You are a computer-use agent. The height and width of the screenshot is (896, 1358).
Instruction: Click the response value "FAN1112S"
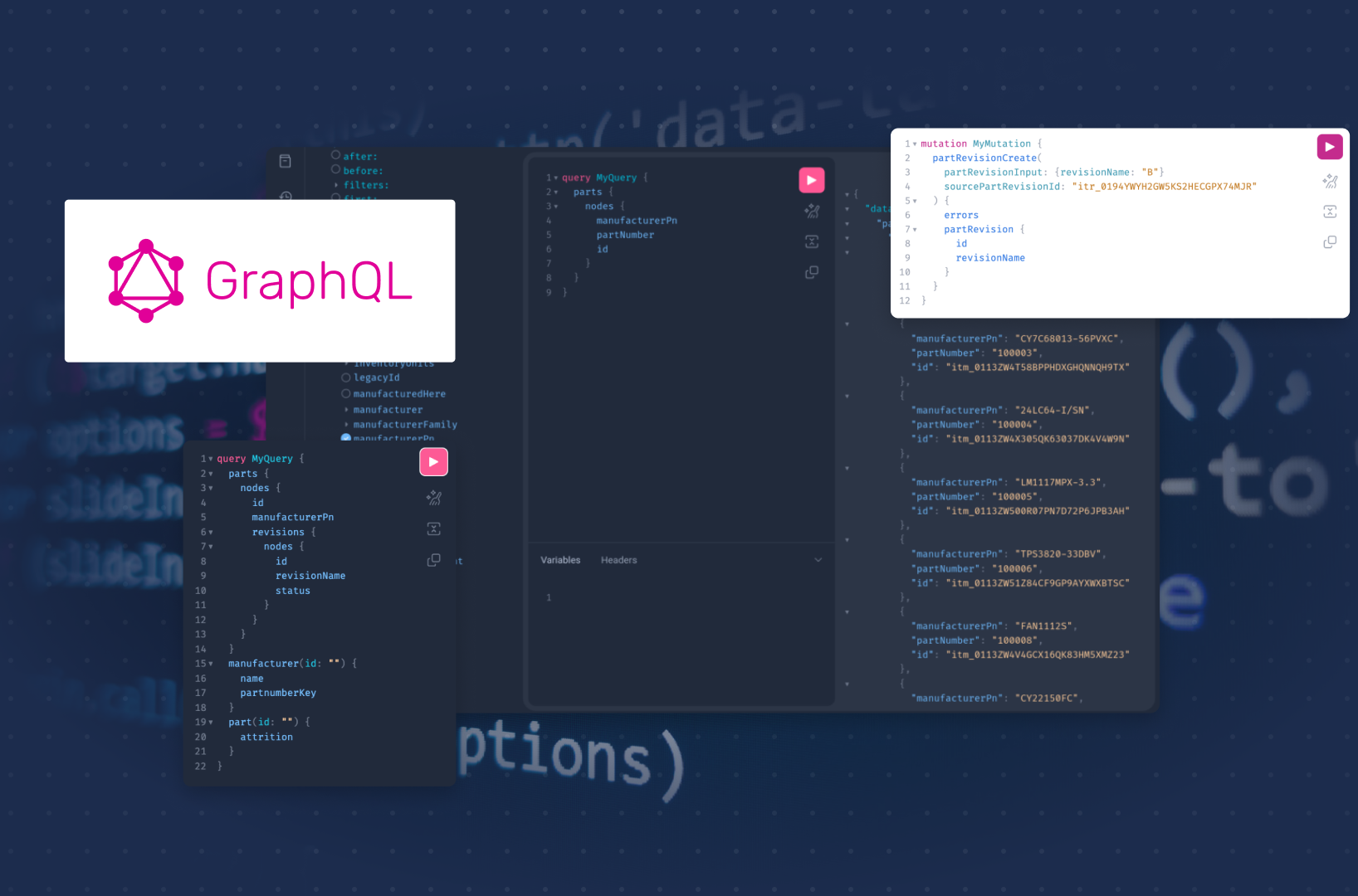1045,626
